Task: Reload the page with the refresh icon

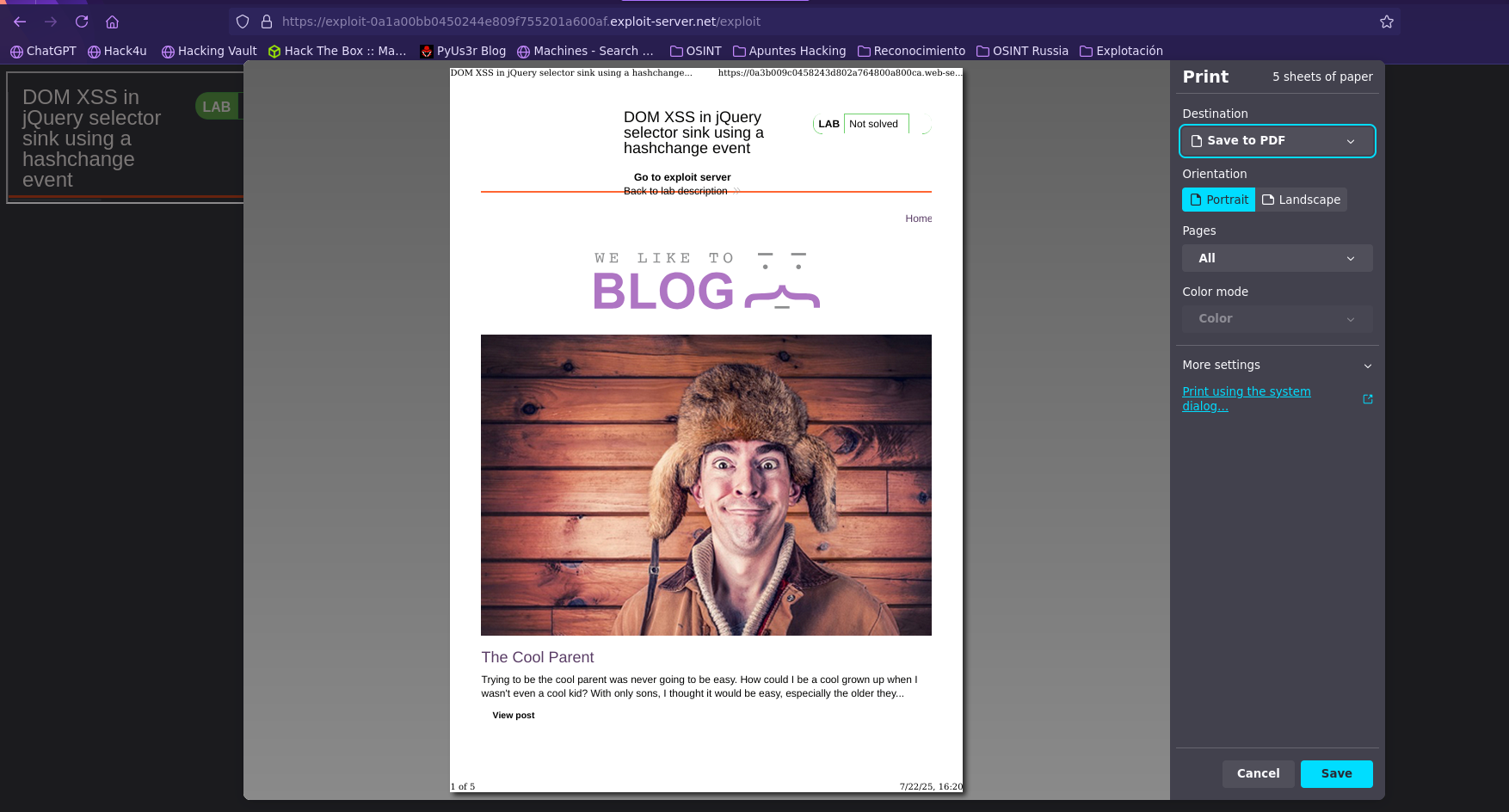Action: coord(82,22)
